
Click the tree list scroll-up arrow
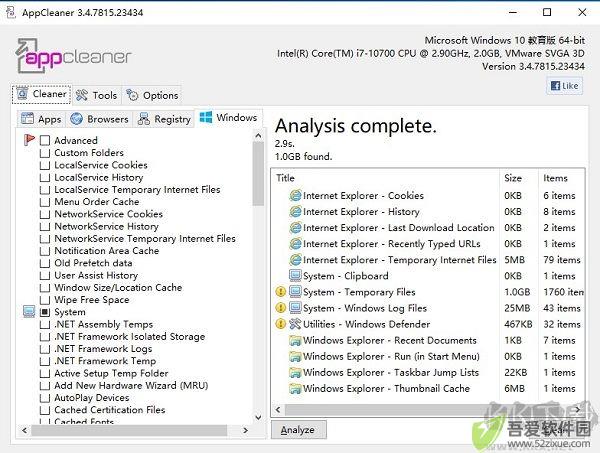coord(258,136)
